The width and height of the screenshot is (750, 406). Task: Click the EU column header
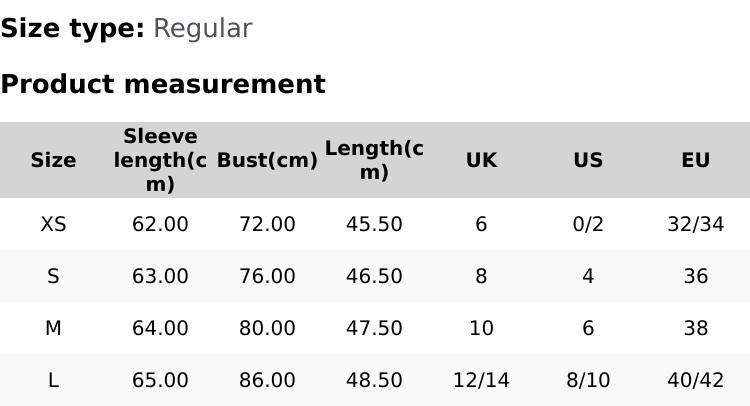(x=695, y=160)
